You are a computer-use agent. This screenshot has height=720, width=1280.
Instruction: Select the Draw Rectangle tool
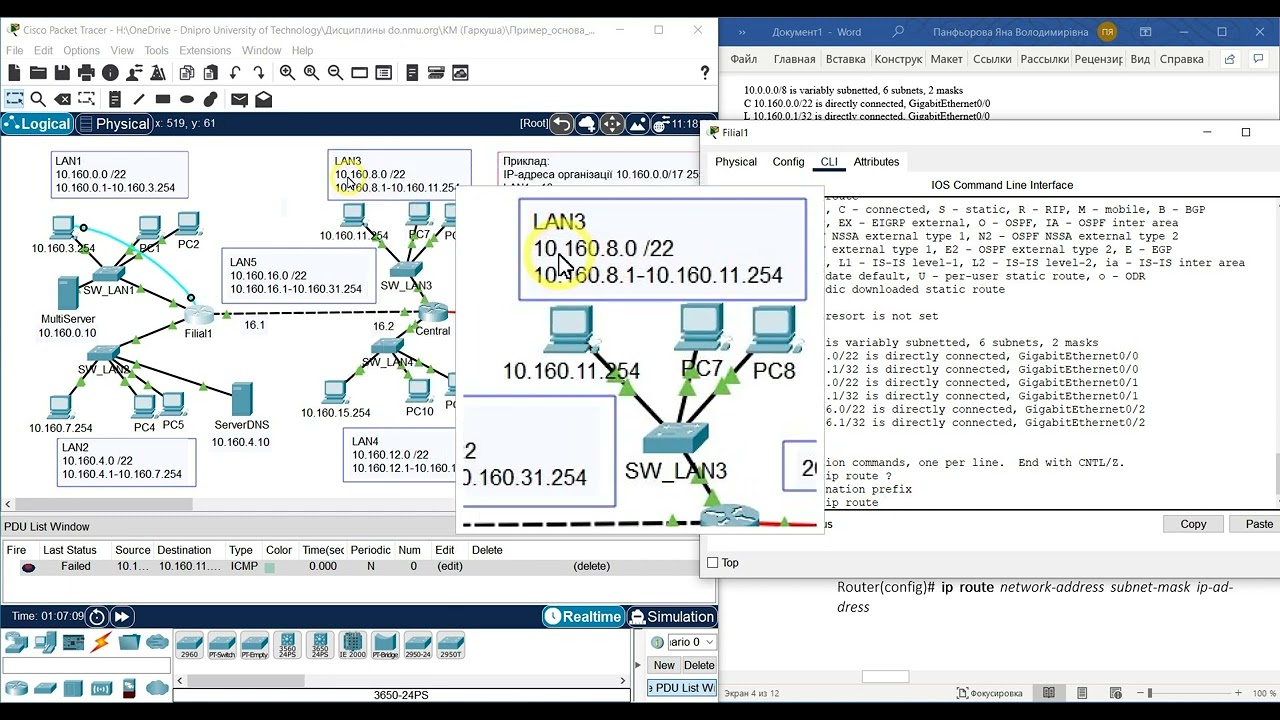click(x=163, y=99)
